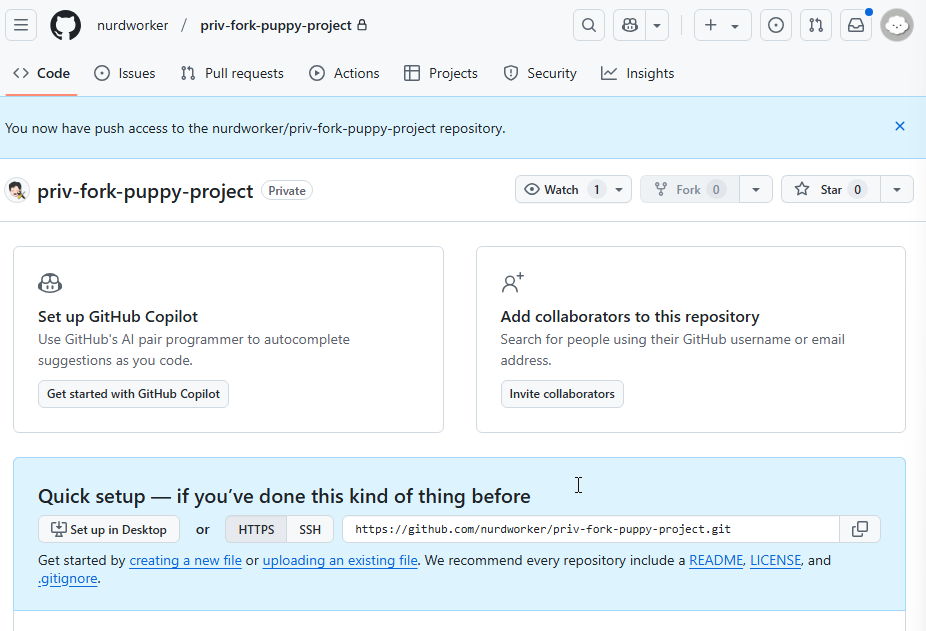Click the Private visibility badge
Viewport: 926px width, 631px height.
[287, 191]
